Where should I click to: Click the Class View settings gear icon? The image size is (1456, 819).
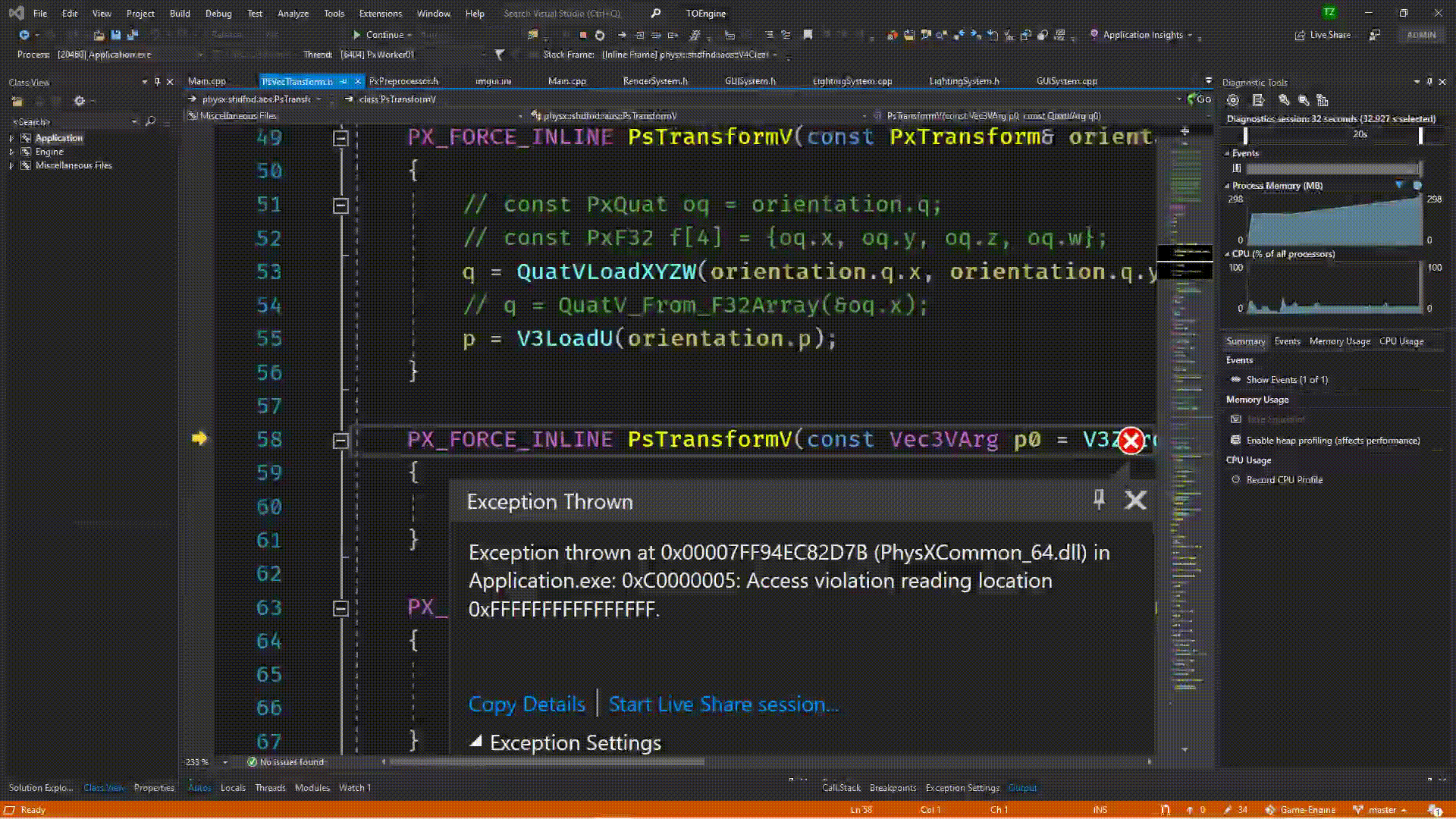click(x=79, y=101)
